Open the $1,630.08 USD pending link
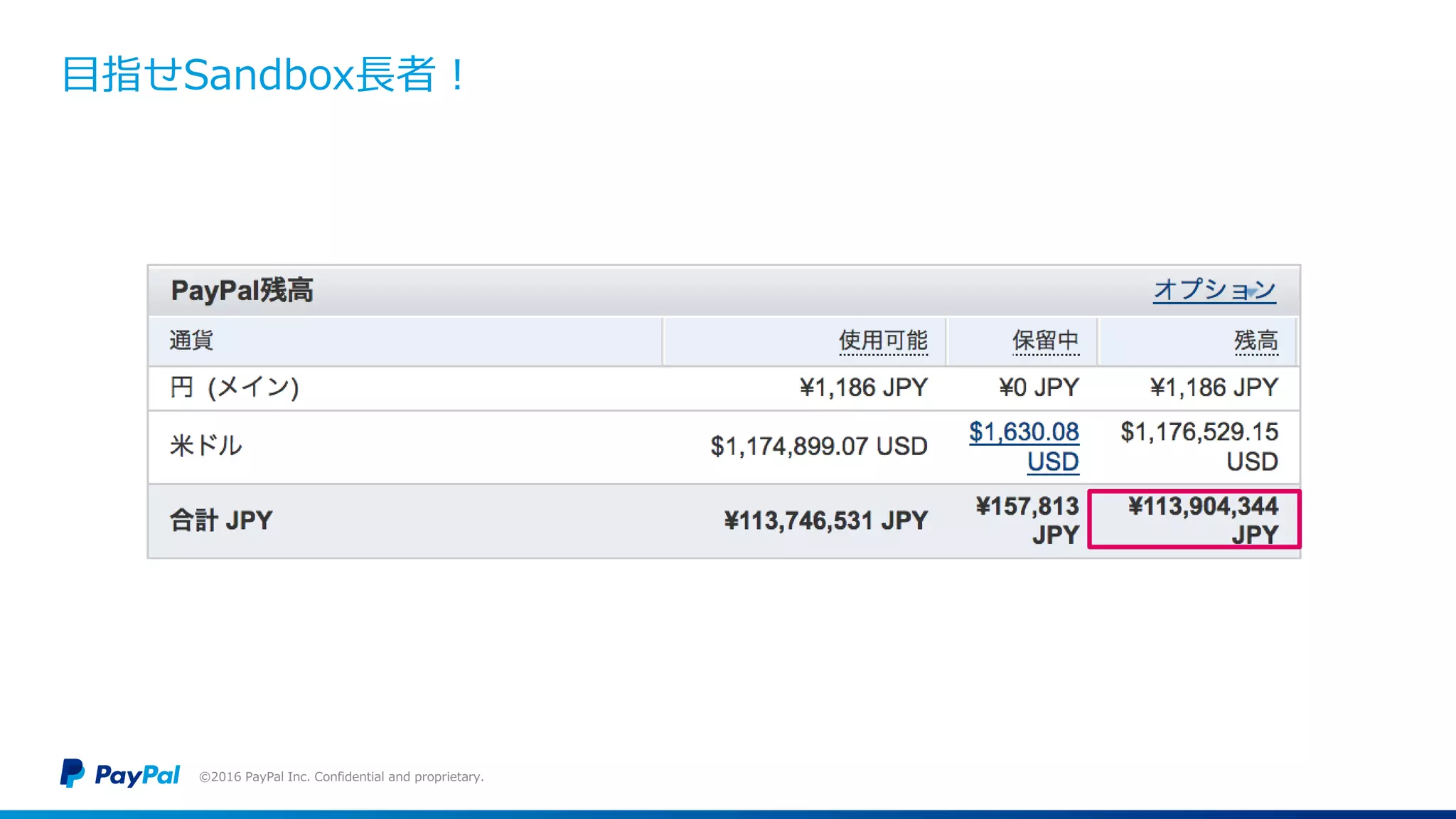This screenshot has height=819, width=1456. click(1024, 446)
